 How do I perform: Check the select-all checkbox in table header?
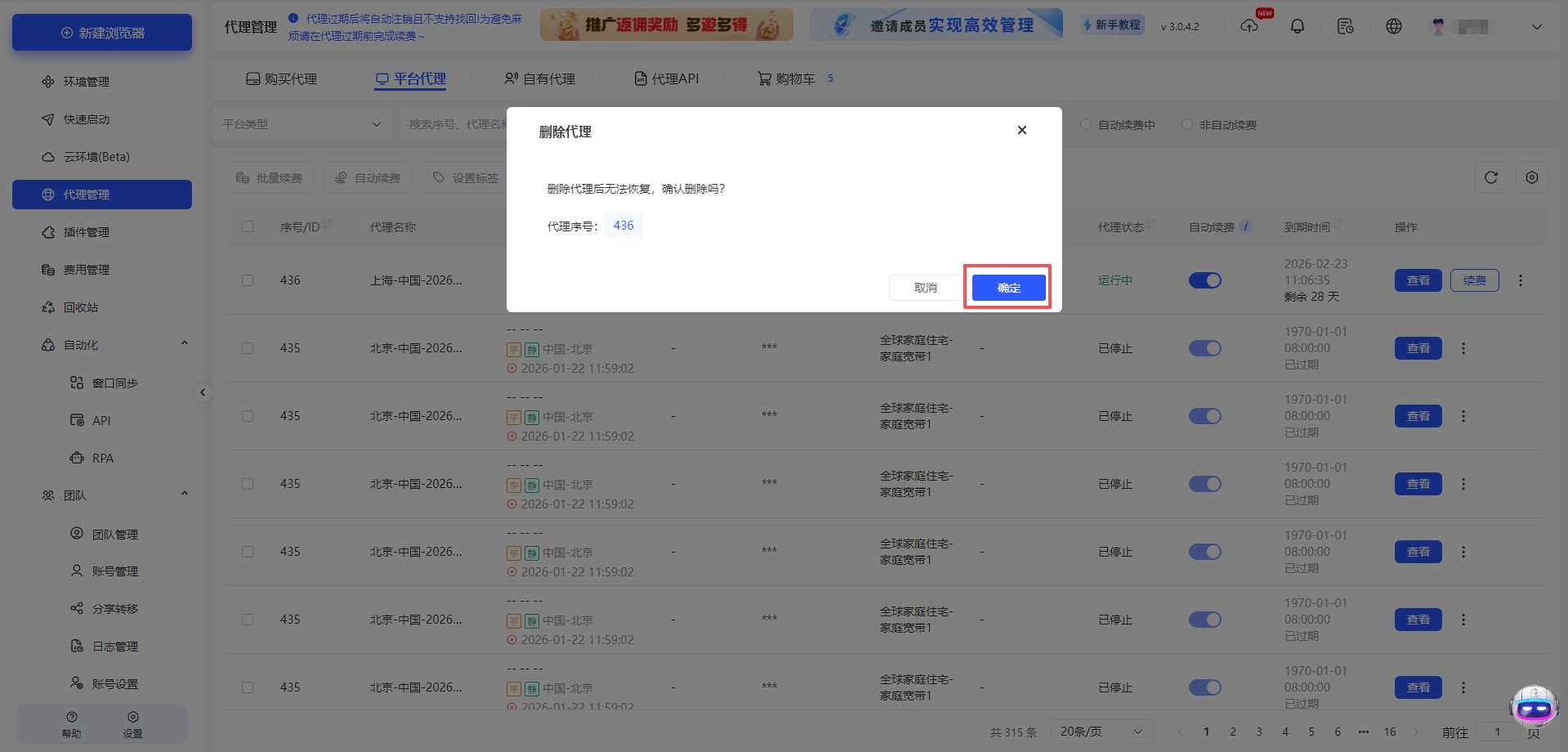[x=248, y=226]
